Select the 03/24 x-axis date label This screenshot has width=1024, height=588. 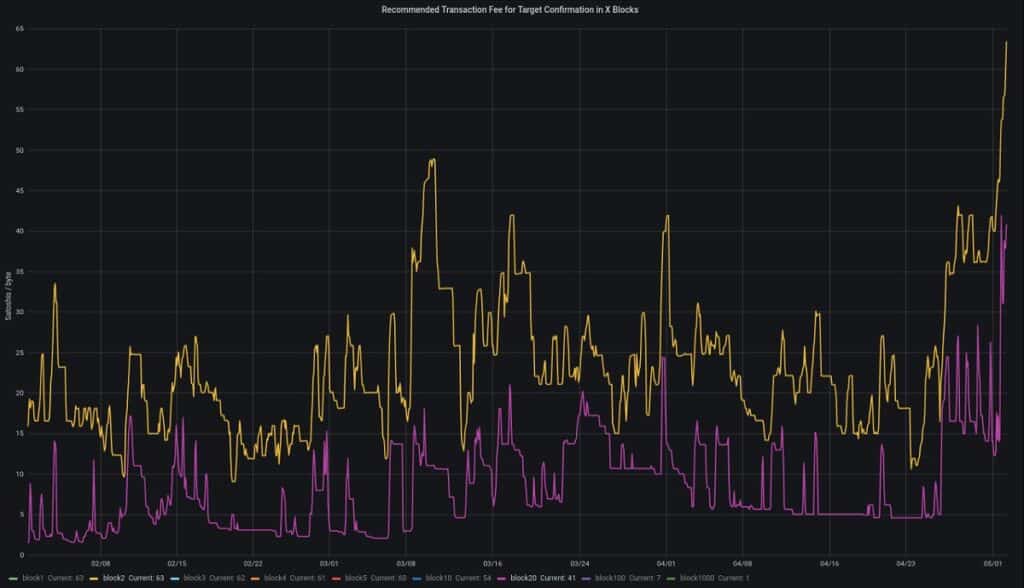(579, 564)
